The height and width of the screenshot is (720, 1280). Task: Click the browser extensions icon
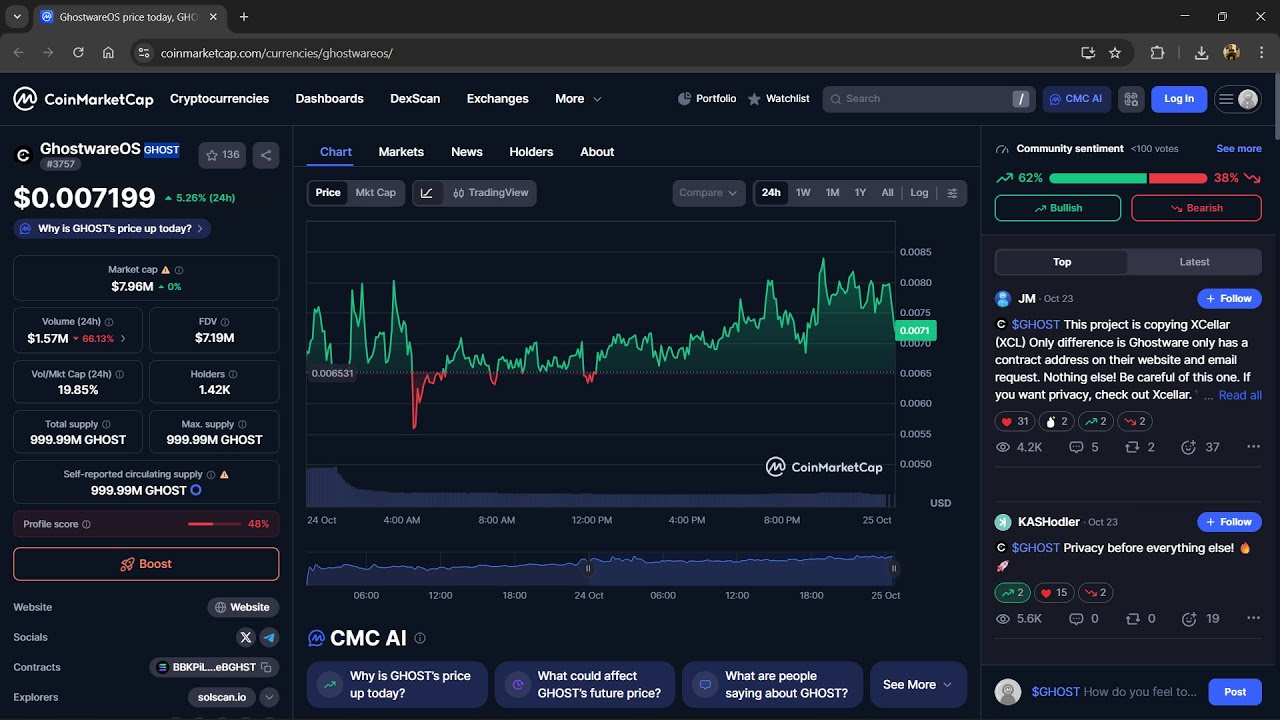[x=1158, y=53]
